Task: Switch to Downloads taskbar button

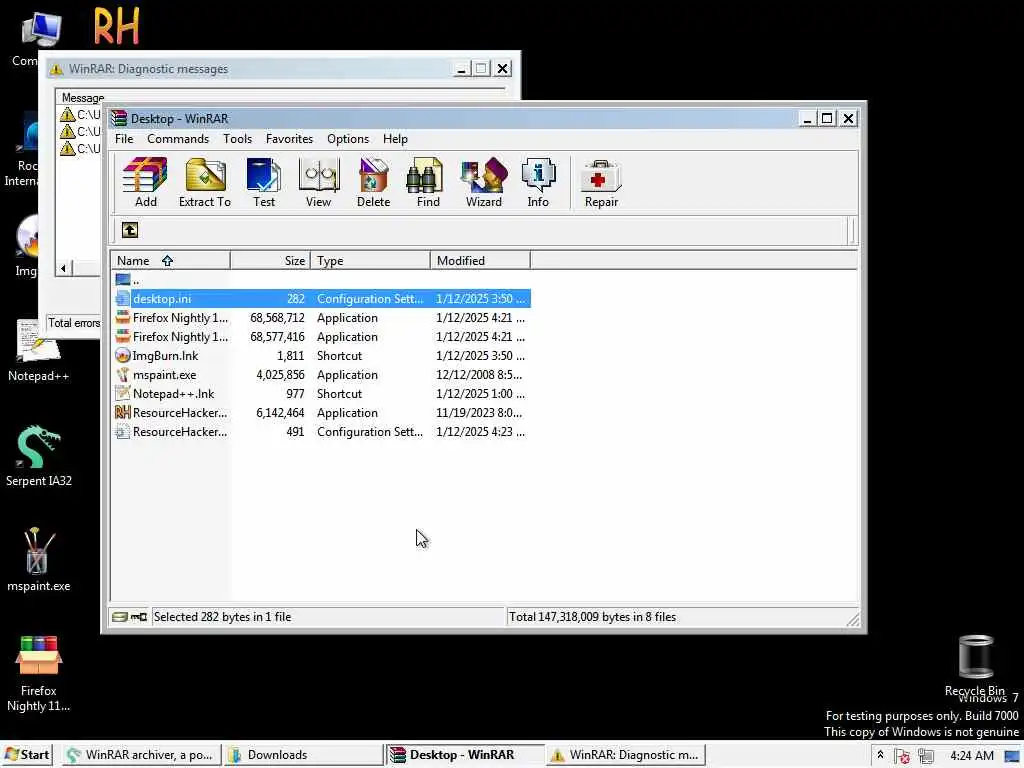Action: point(303,755)
